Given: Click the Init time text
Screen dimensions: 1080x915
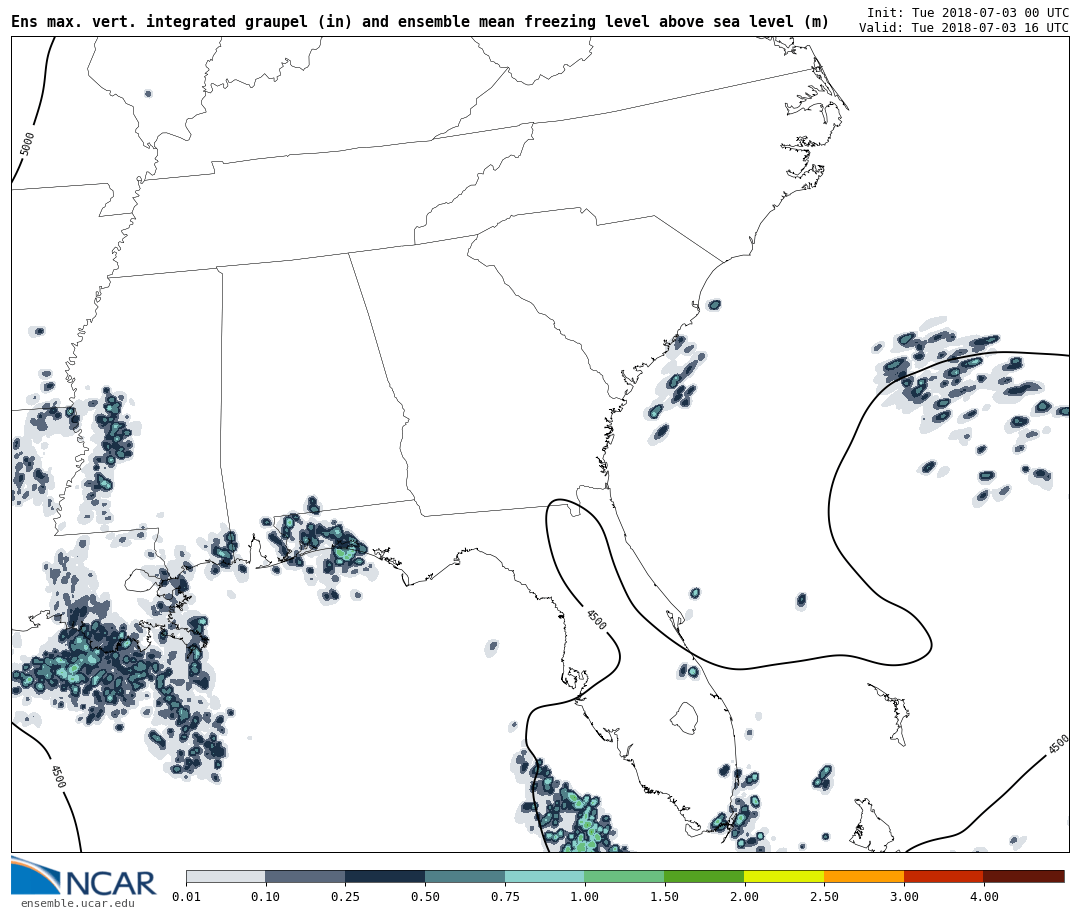Looking at the screenshot, I should click(x=967, y=13).
